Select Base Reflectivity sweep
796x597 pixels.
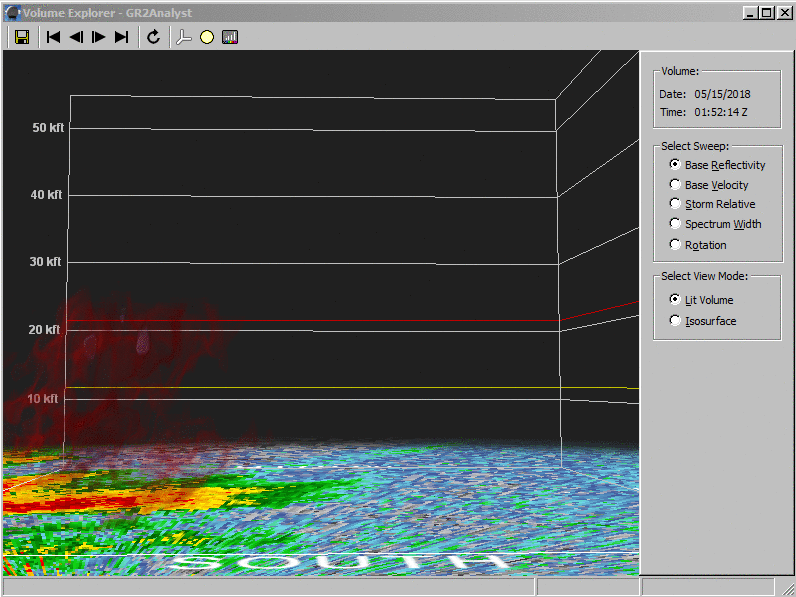pos(717,165)
